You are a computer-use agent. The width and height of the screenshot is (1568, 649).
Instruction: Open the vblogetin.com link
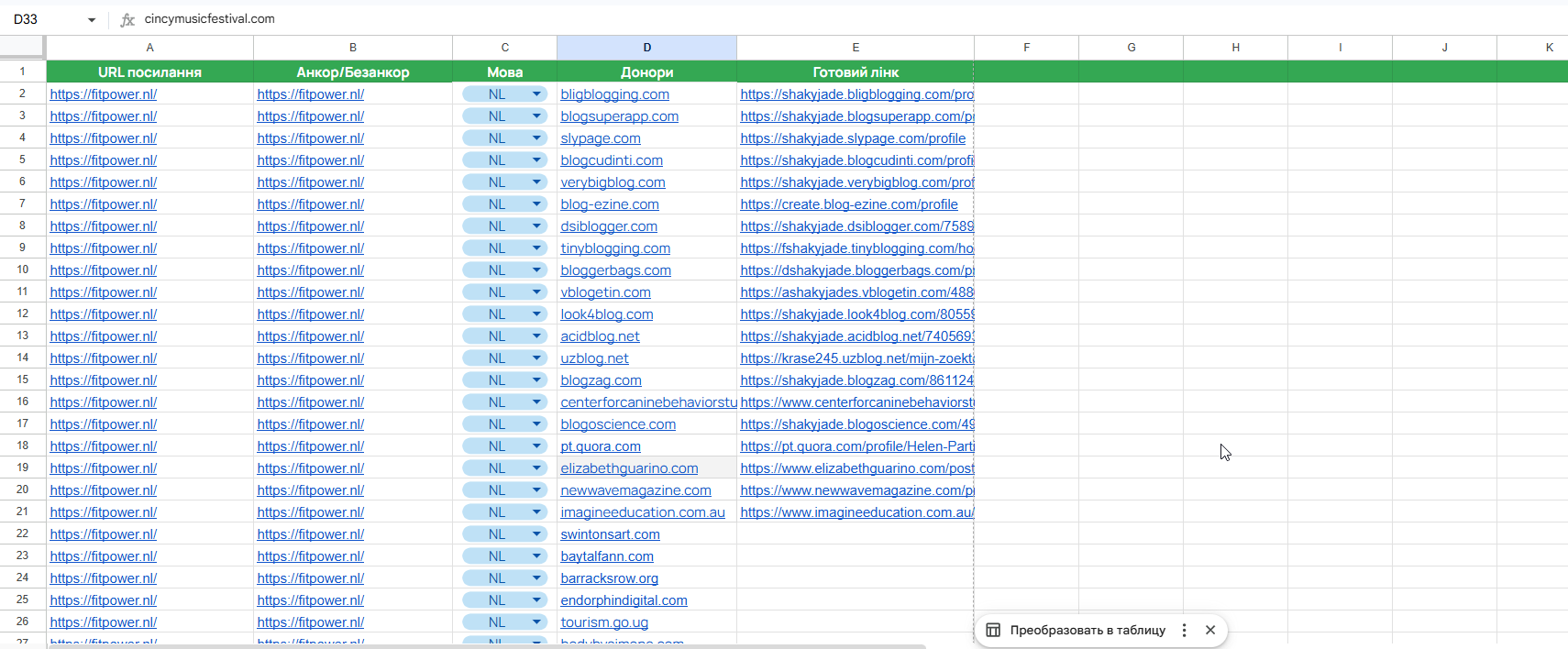[605, 292]
